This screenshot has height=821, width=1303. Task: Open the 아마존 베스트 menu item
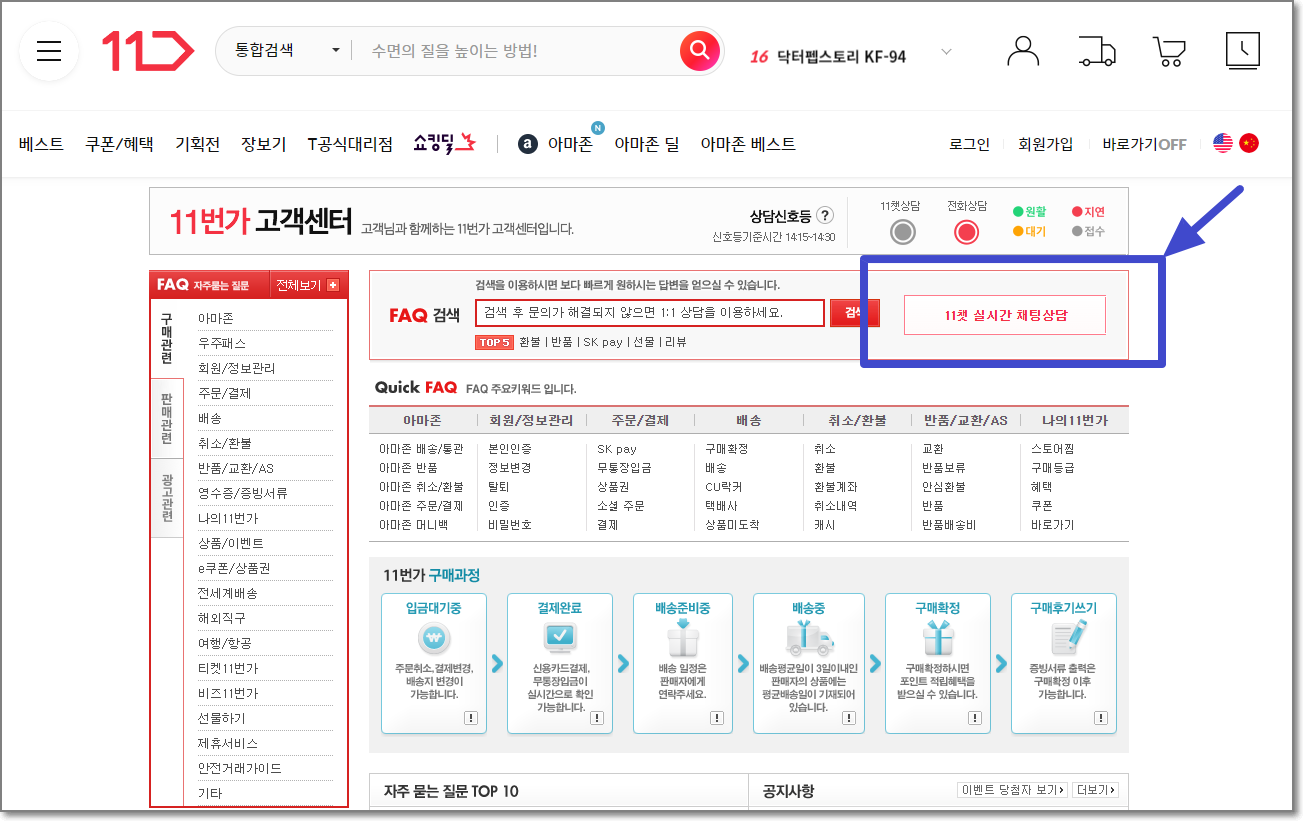(x=748, y=144)
